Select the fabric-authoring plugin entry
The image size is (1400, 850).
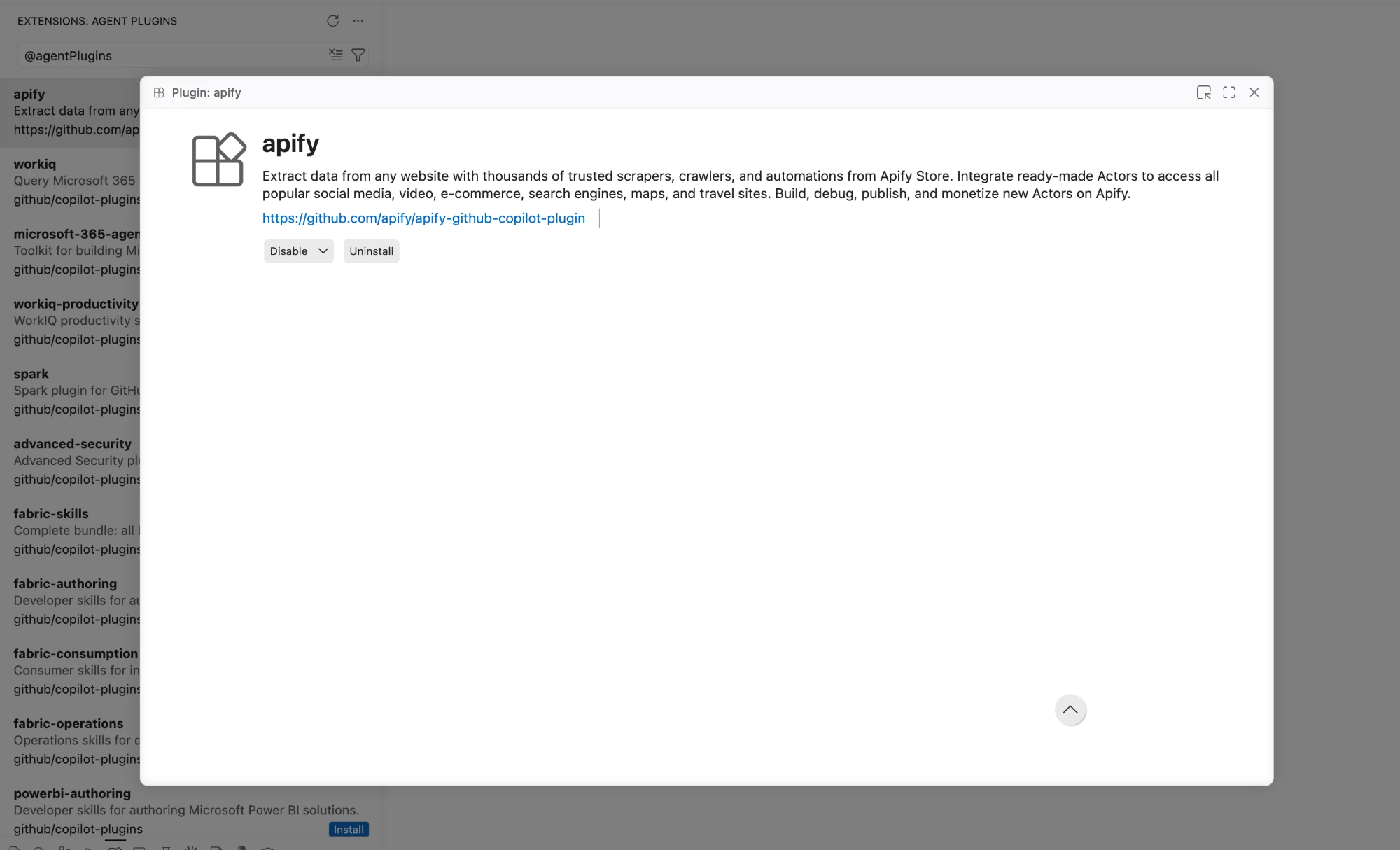point(70,602)
